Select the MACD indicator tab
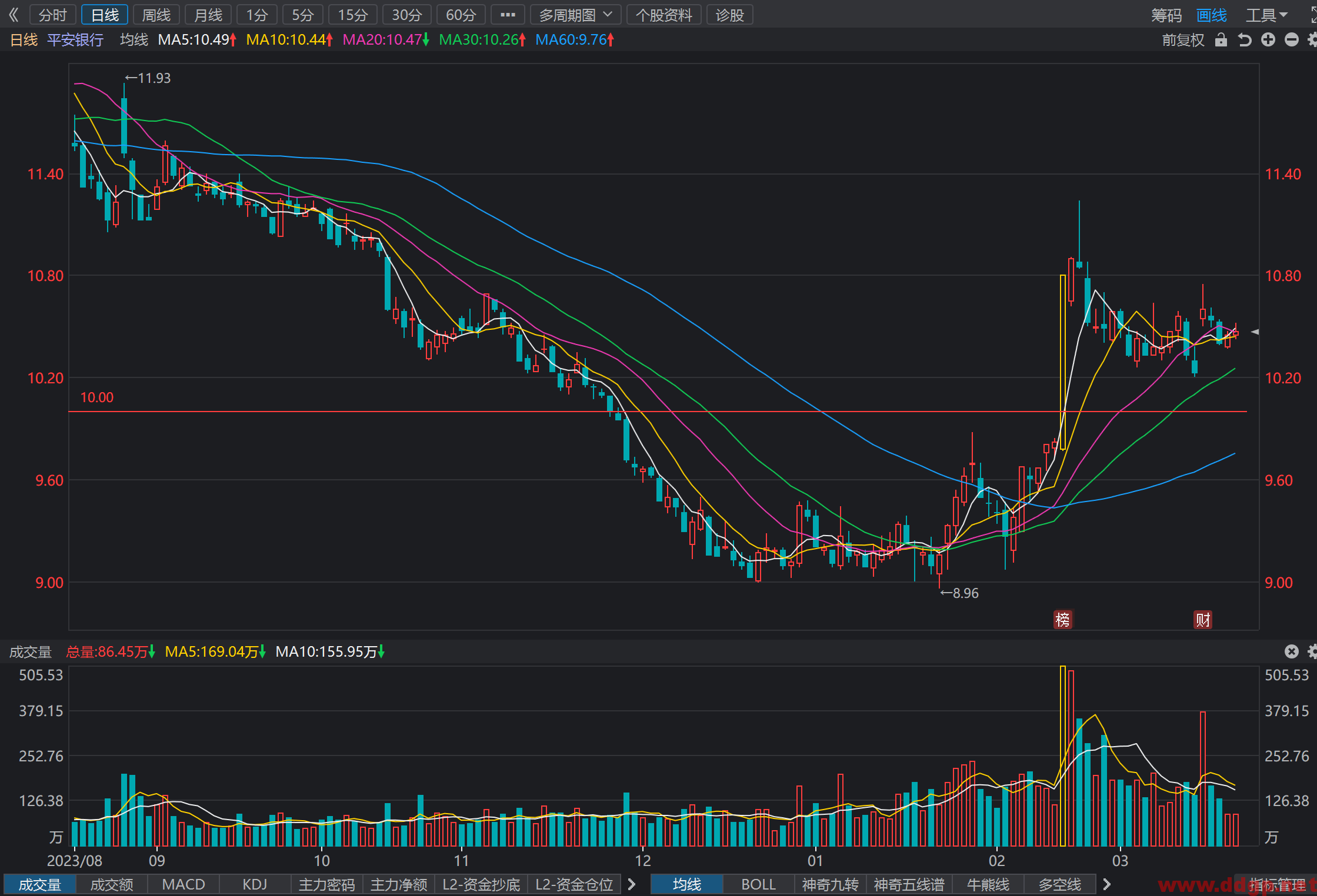 (x=184, y=884)
